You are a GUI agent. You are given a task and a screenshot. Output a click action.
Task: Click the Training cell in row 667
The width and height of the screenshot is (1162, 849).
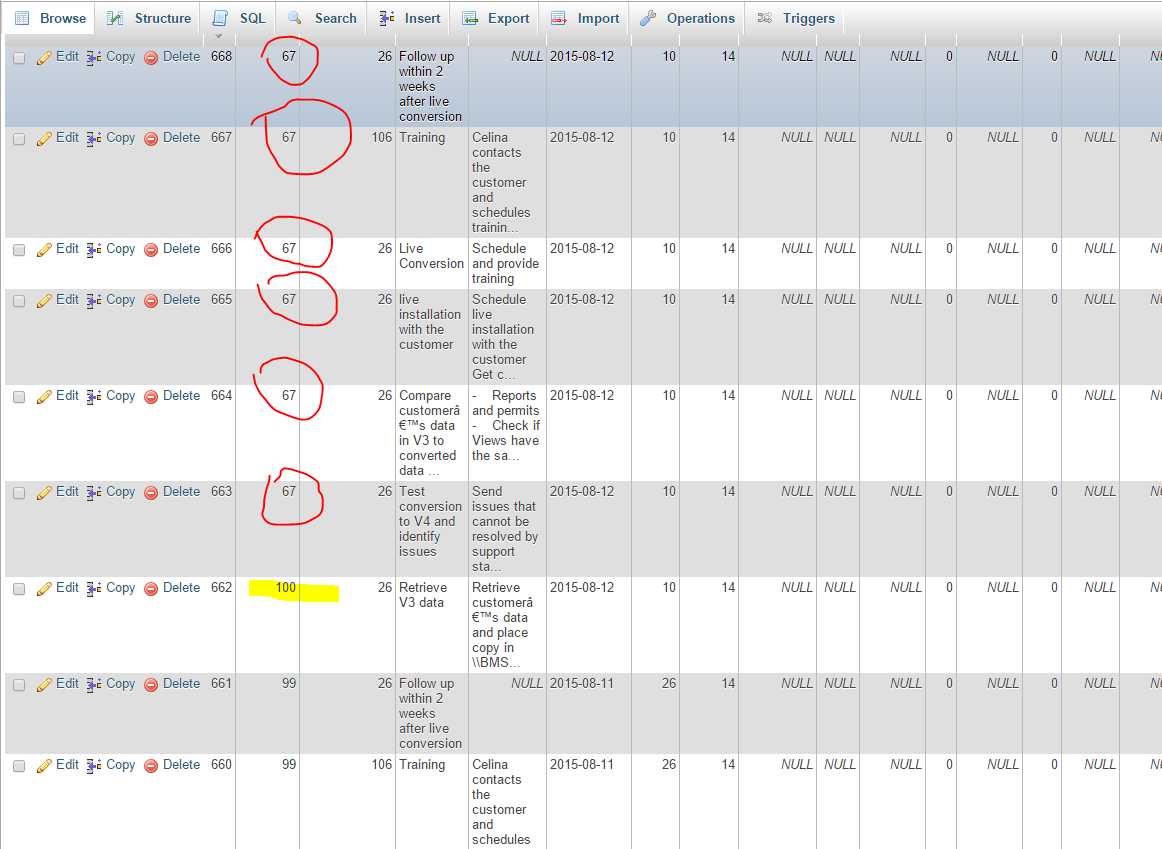coord(422,138)
